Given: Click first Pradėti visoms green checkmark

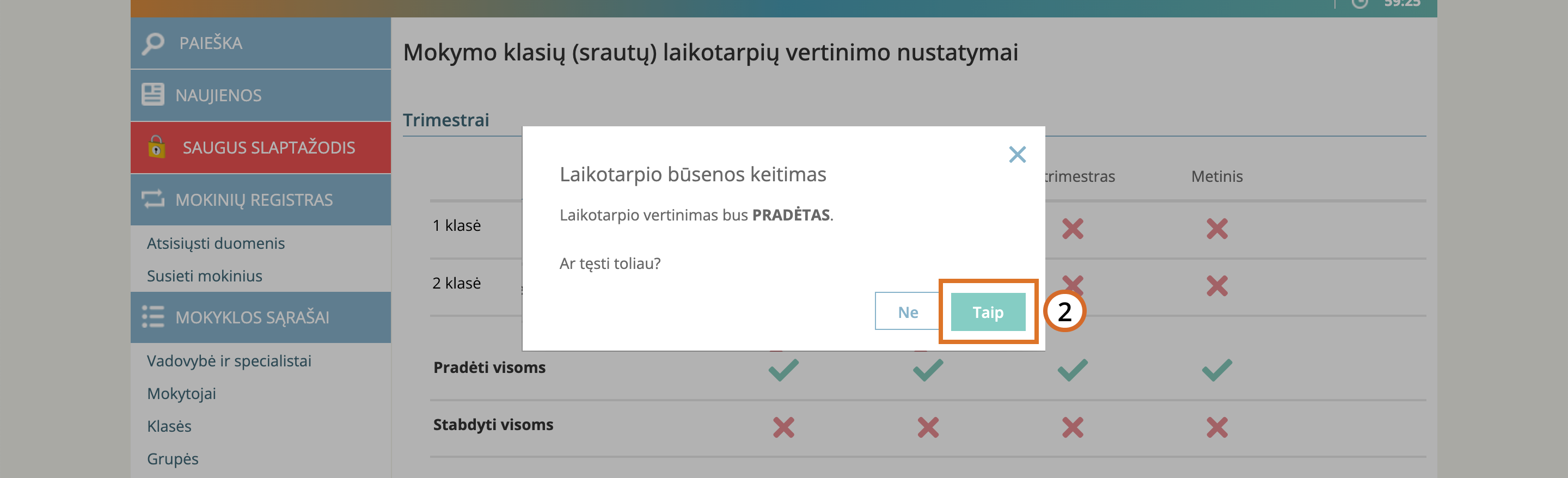Looking at the screenshot, I should [783, 370].
